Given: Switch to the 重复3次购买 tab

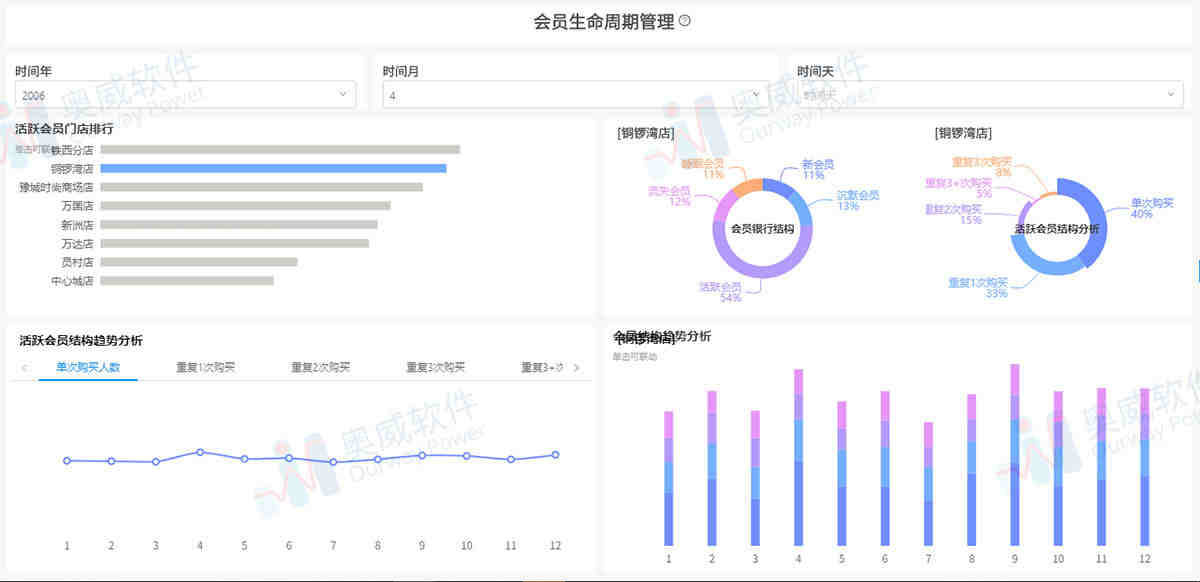Looking at the screenshot, I should point(436,368).
